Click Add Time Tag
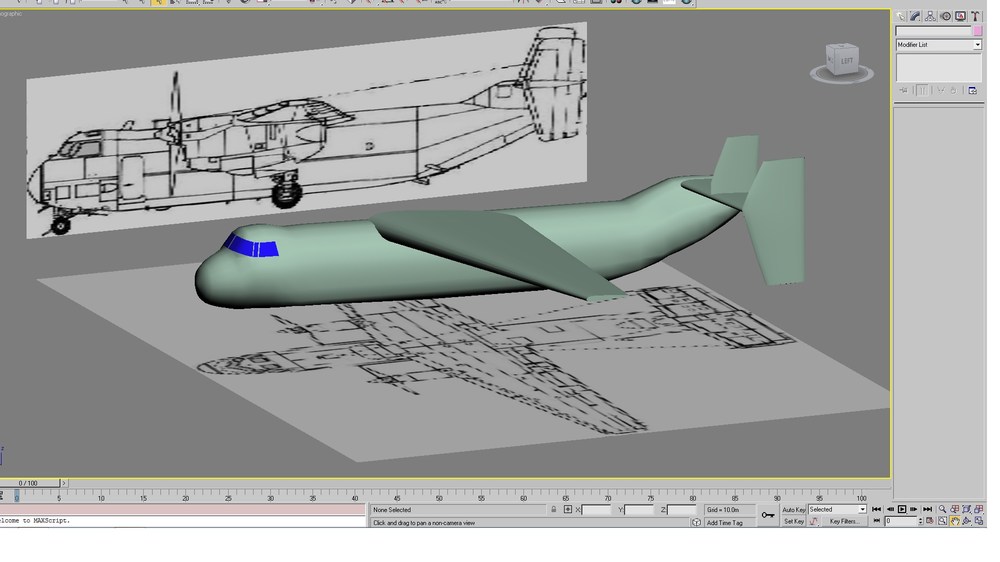The width and height of the screenshot is (1000, 562). pos(724,522)
